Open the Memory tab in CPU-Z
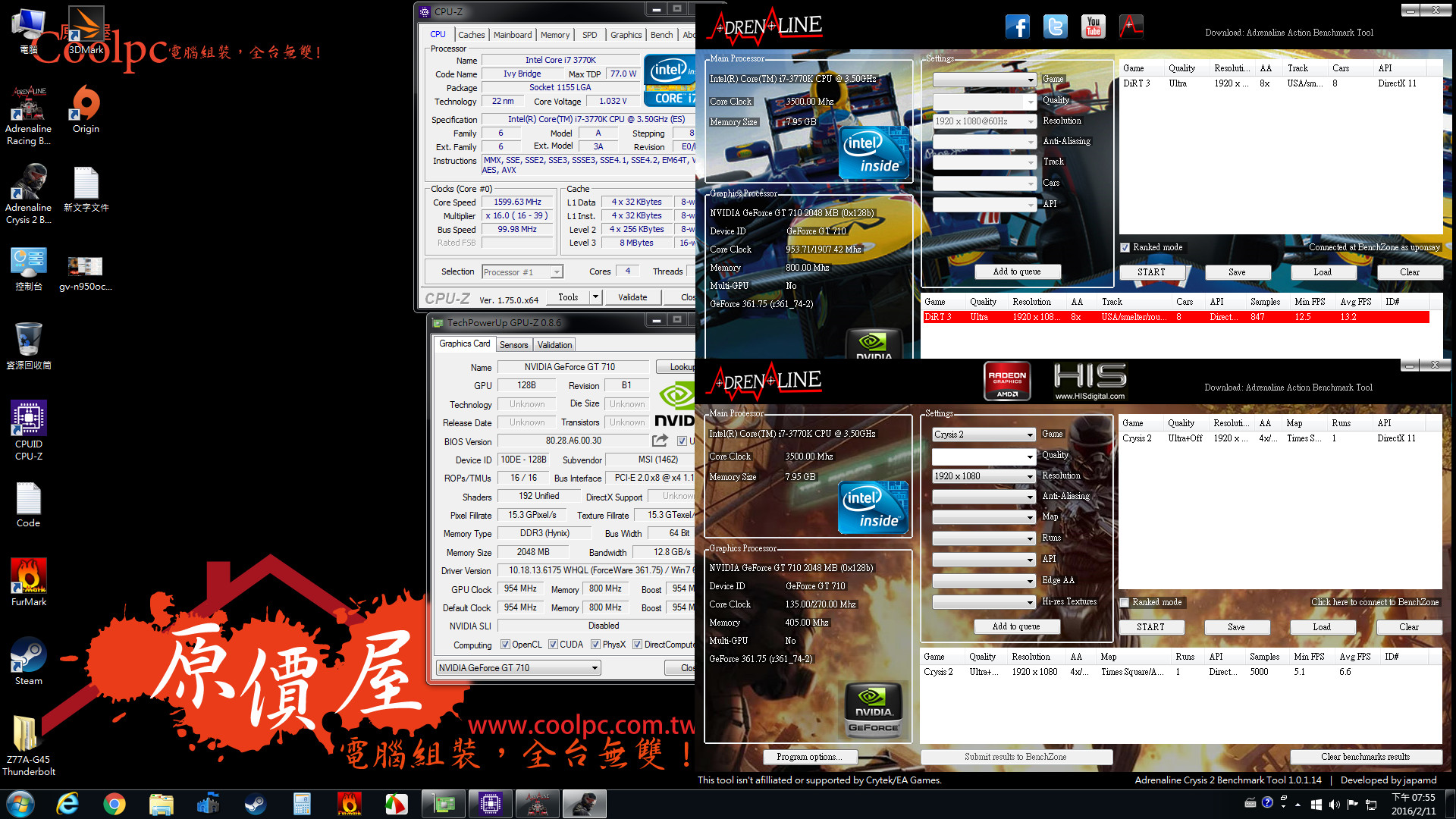 (x=555, y=35)
